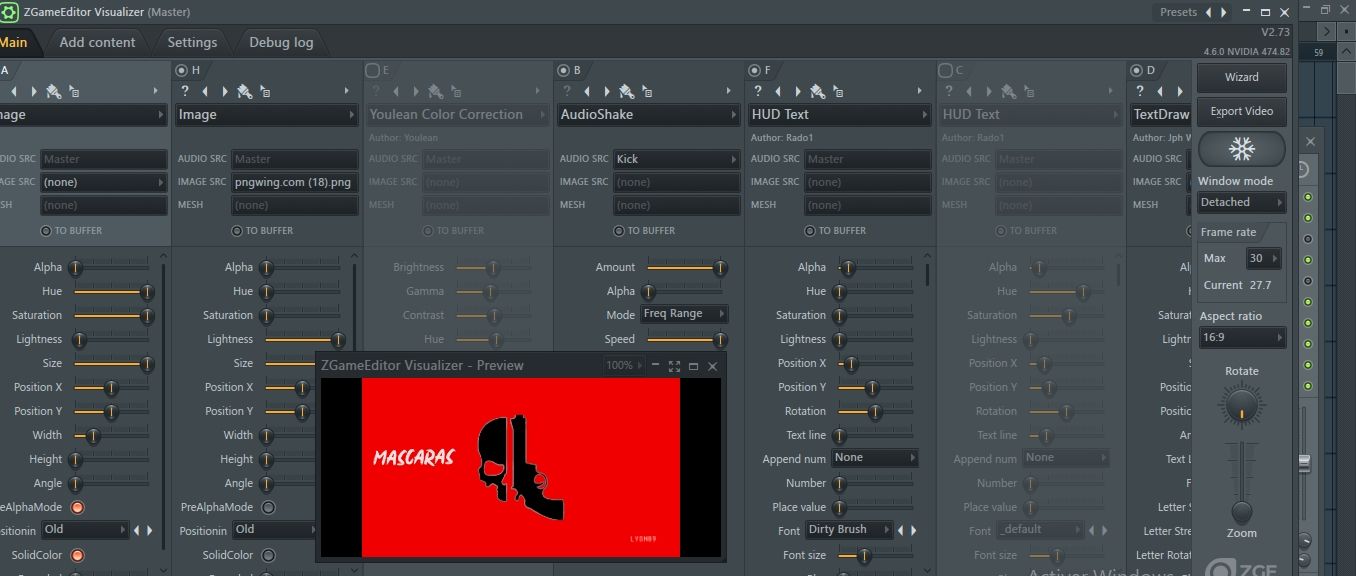Open the 16:9 aspect ratio dropdown
The width and height of the screenshot is (1356, 576).
coord(1242,338)
